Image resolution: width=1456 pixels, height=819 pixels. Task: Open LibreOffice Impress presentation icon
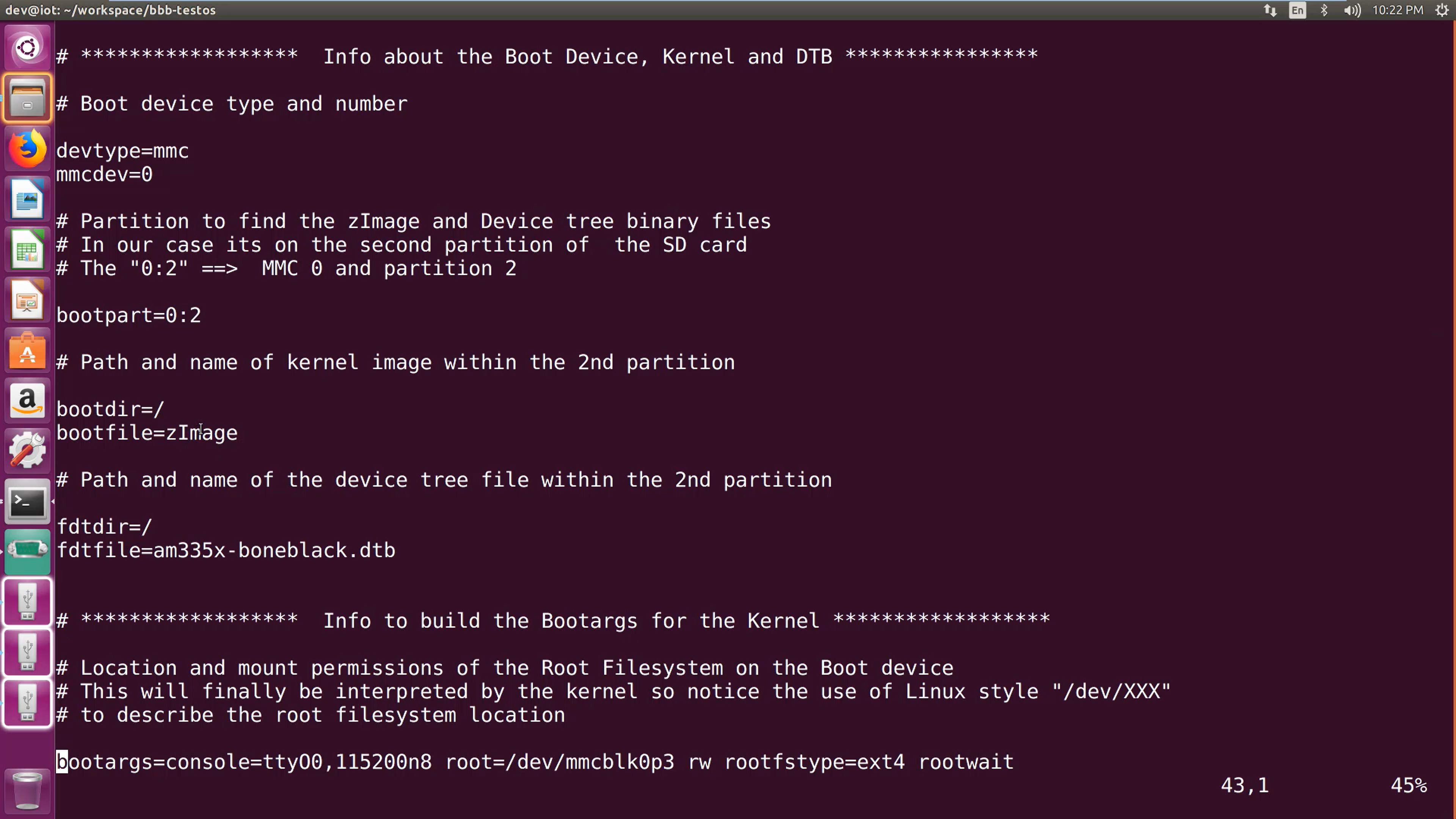pos(27,300)
